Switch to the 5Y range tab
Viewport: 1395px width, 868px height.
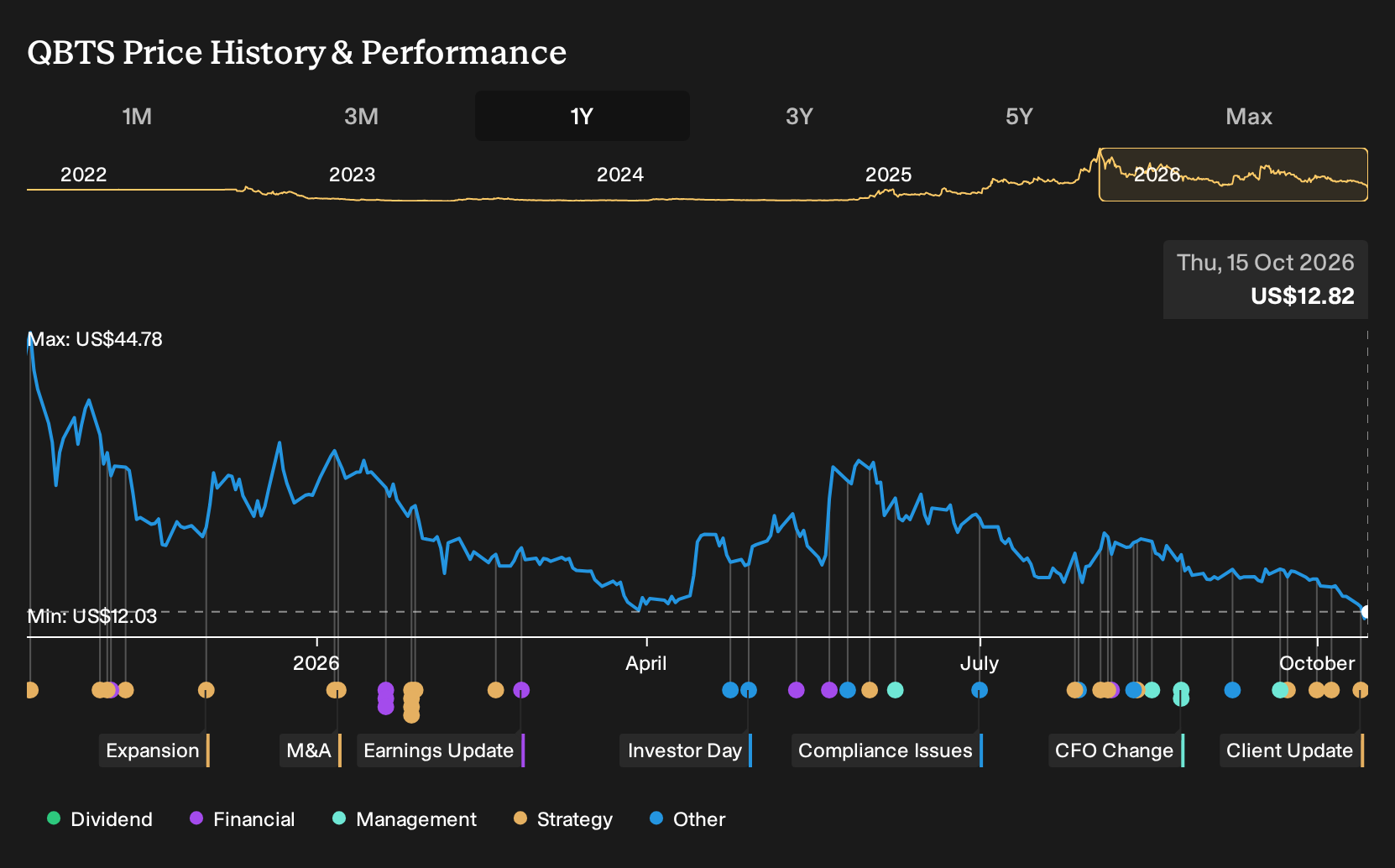point(1019,116)
